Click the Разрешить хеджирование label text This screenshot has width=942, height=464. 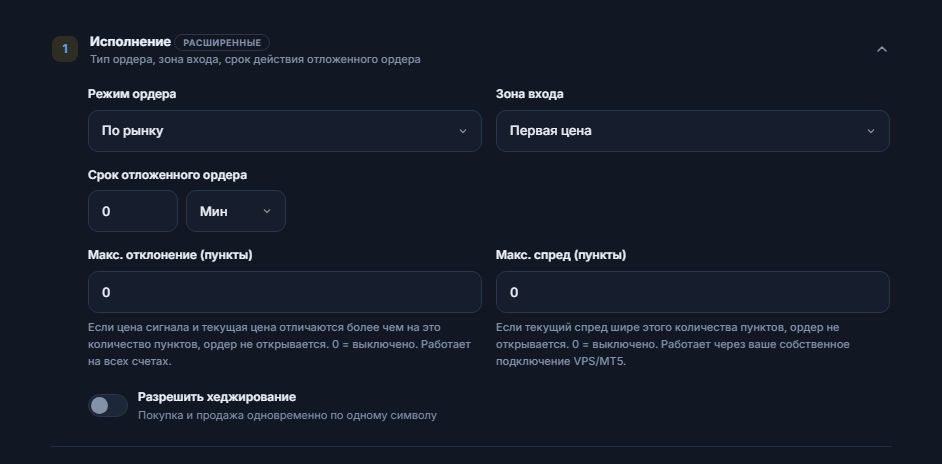coord(217,397)
